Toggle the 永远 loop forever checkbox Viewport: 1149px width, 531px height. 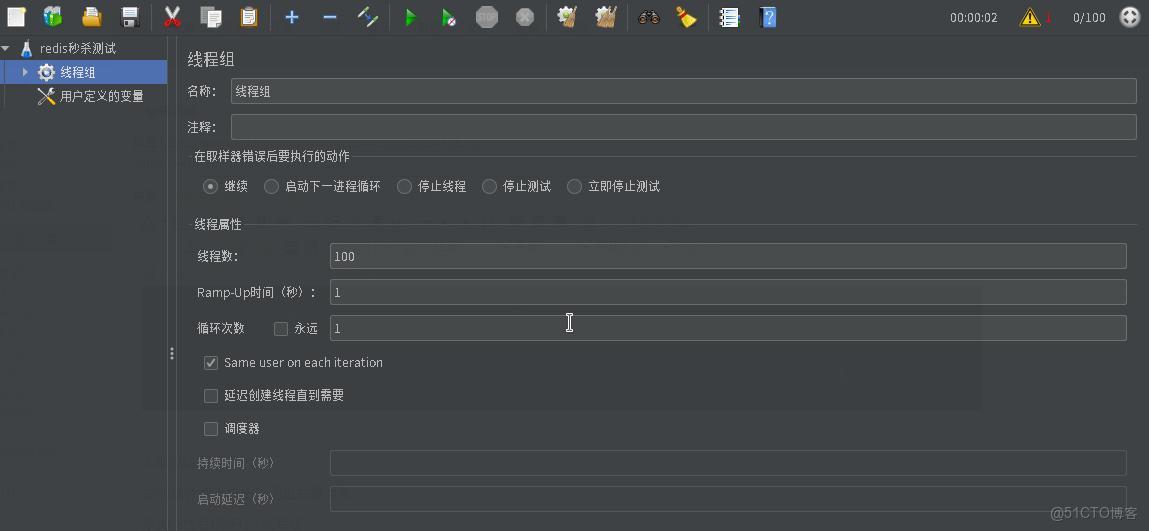click(281, 329)
